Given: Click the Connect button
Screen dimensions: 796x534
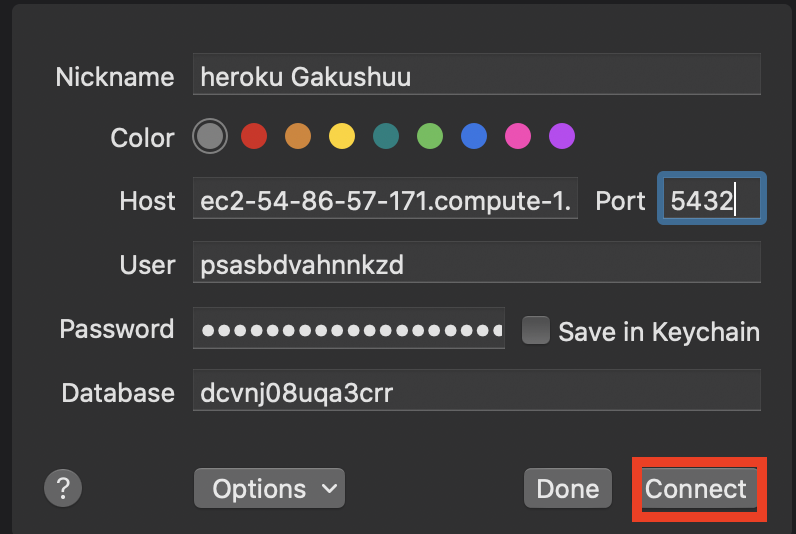Looking at the screenshot, I should [699, 489].
